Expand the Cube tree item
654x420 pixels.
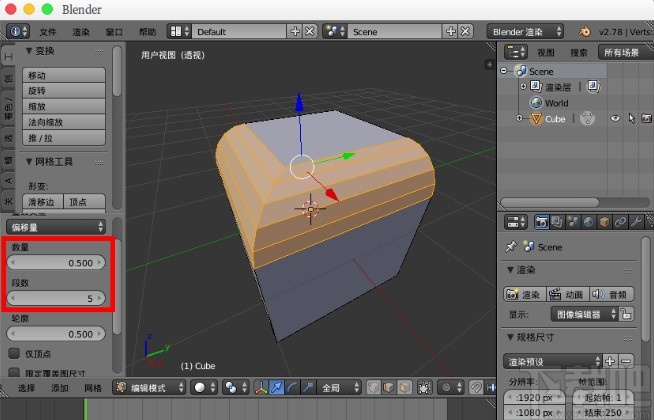coord(519,118)
